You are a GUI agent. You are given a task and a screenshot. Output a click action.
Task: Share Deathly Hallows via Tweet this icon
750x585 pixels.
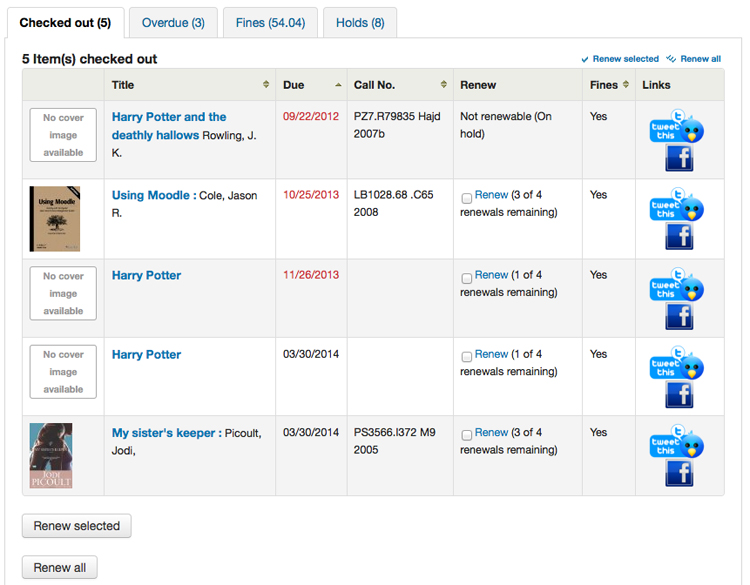coord(677,127)
